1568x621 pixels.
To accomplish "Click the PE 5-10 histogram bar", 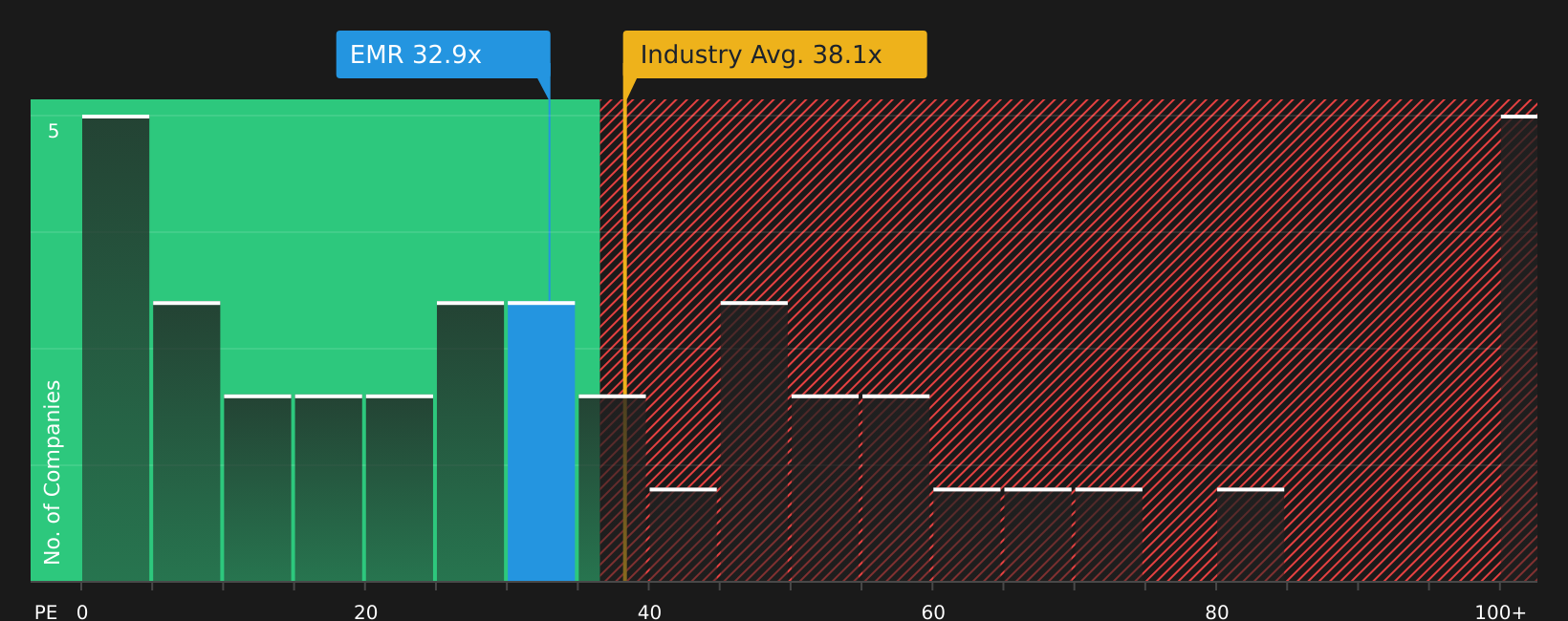I will (186, 441).
